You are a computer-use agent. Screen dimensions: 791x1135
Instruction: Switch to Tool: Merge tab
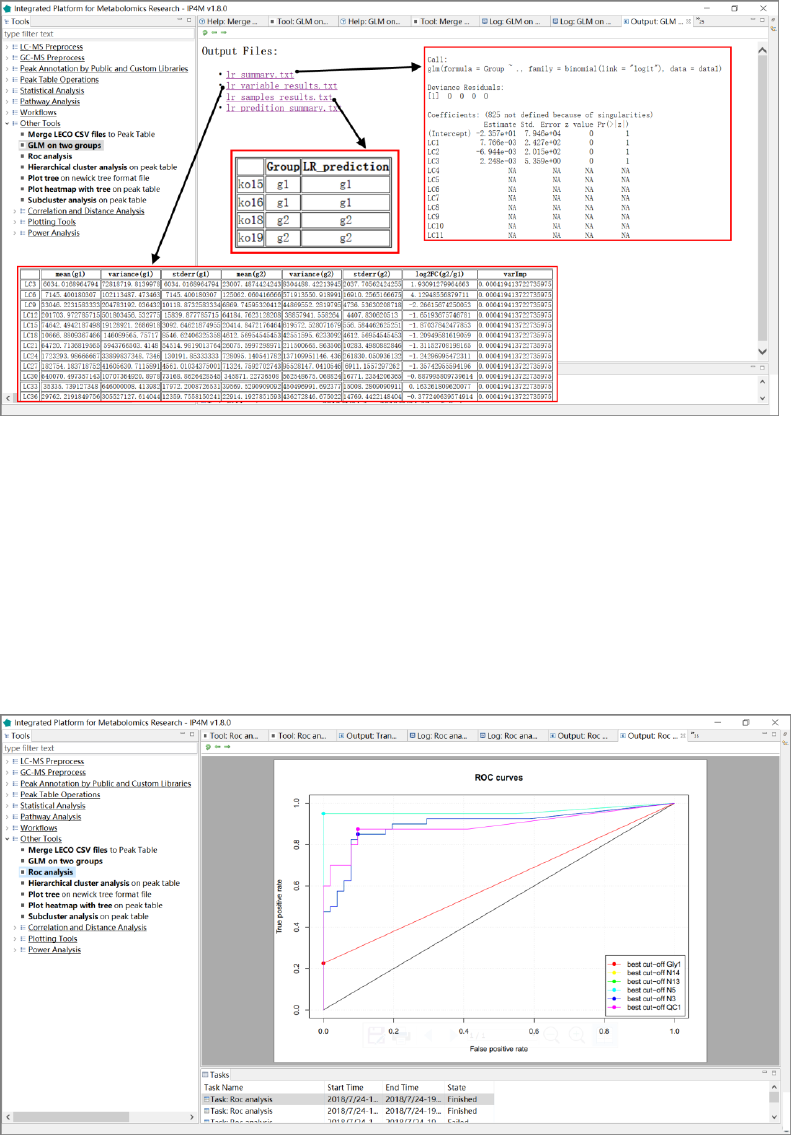tap(444, 22)
